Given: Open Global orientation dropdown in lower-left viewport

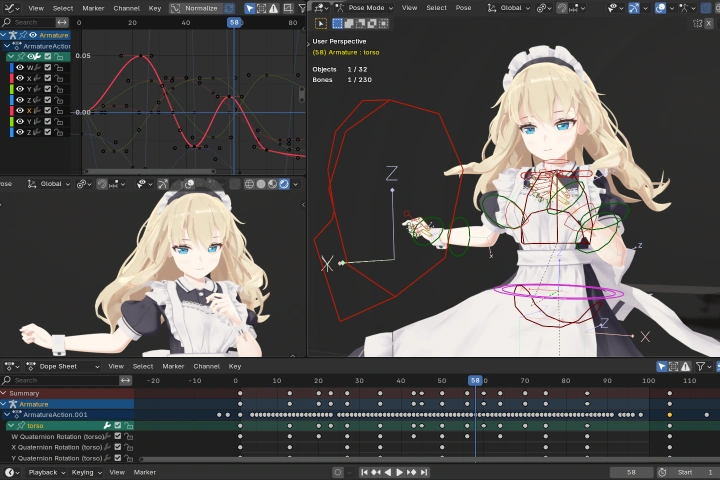Looking at the screenshot, I should tap(48, 184).
